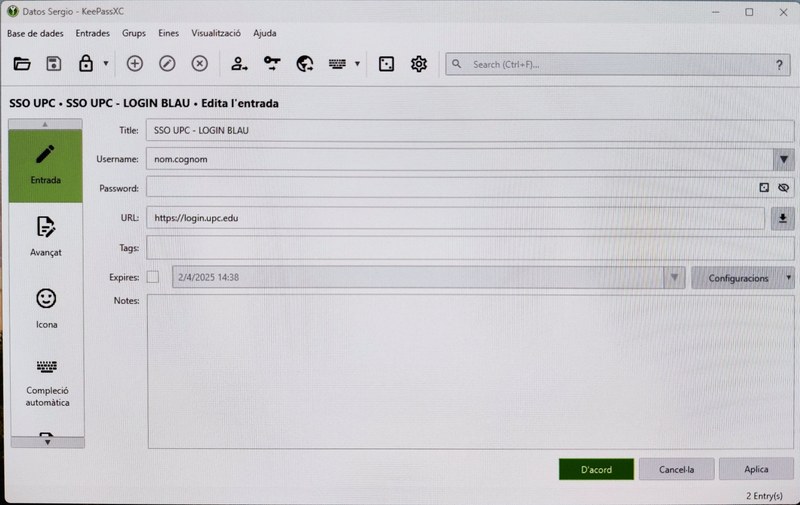Open the Configuracions expiry presets dropdown

coord(743,277)
